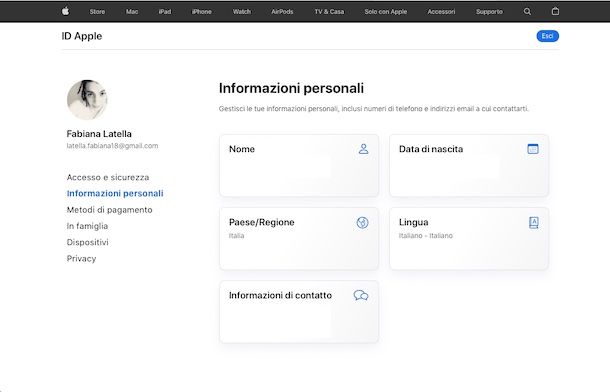Open the Paese/Regione card
Viewport: 610px width, 392px height.
[299, 238]
